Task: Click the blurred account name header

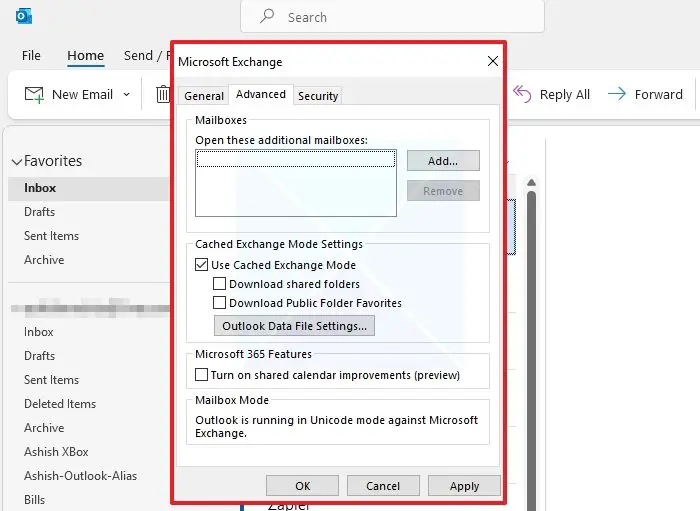Action: click(90, 307)
